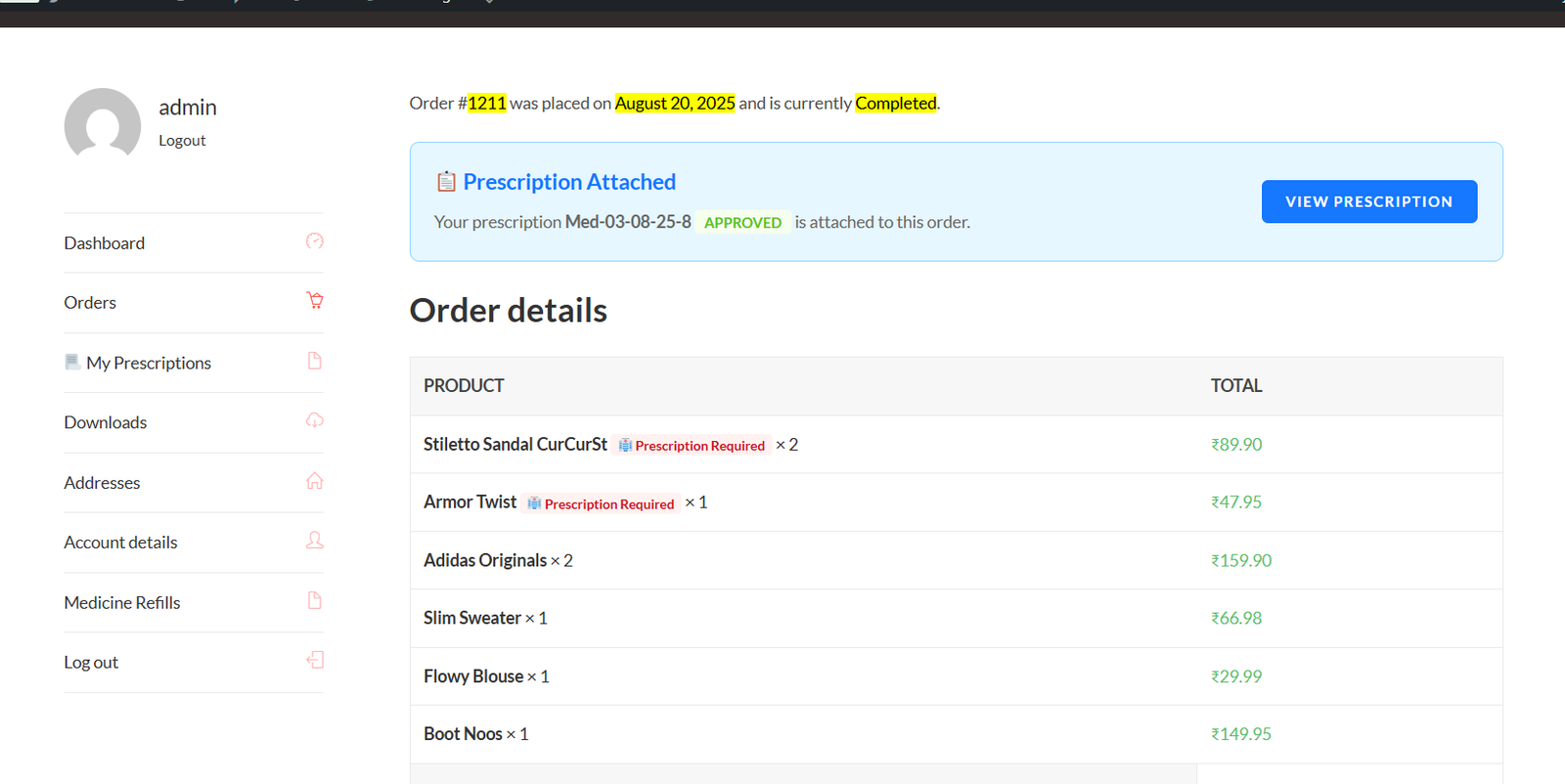Go to Orders in sidebar
Image resolution: width=1565 pixels, height=784 pixels.
(x=90, y=303)
